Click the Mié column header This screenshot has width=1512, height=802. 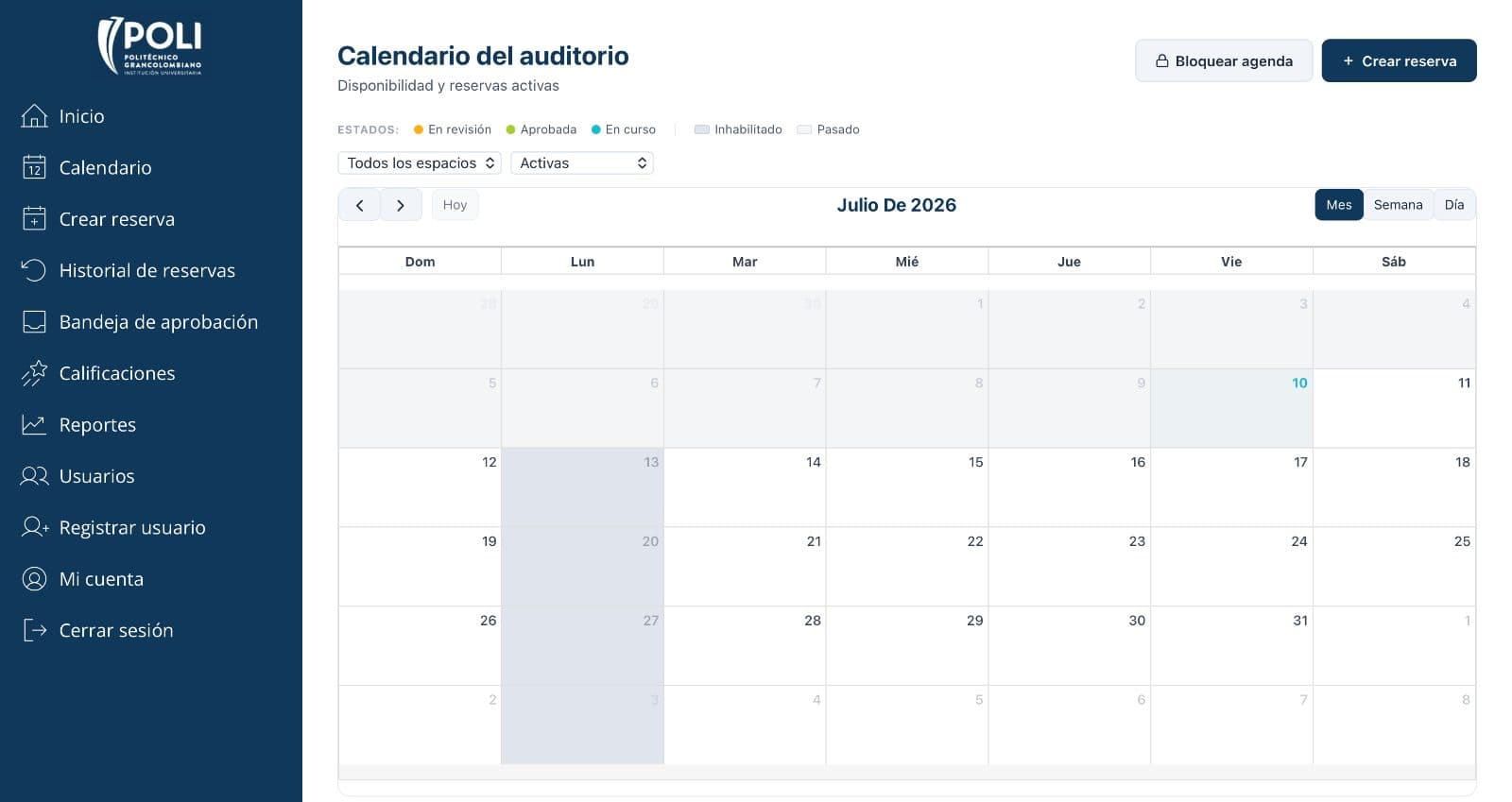click(x=907, y=262)
